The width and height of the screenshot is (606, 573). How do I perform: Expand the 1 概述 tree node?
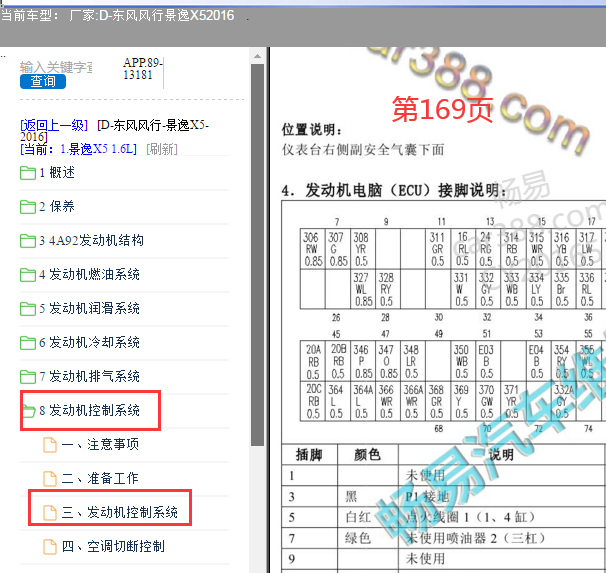point(57,173)
